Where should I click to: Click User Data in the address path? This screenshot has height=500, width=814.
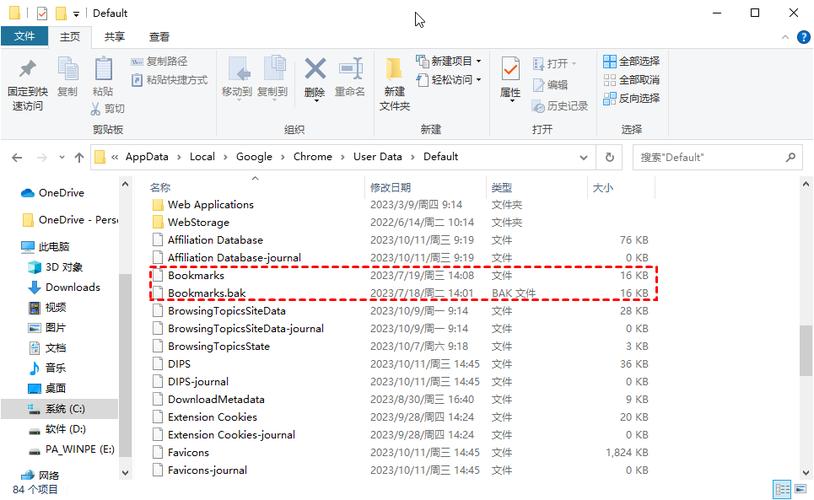[x=377, y=157]
